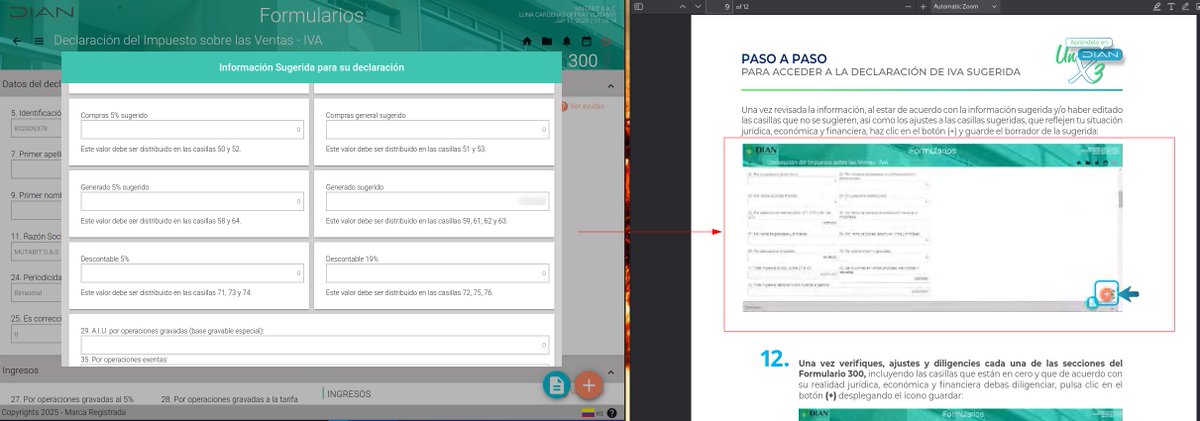
Task: Click the 'Formularios' header text
Action: (x=311, y=15)
